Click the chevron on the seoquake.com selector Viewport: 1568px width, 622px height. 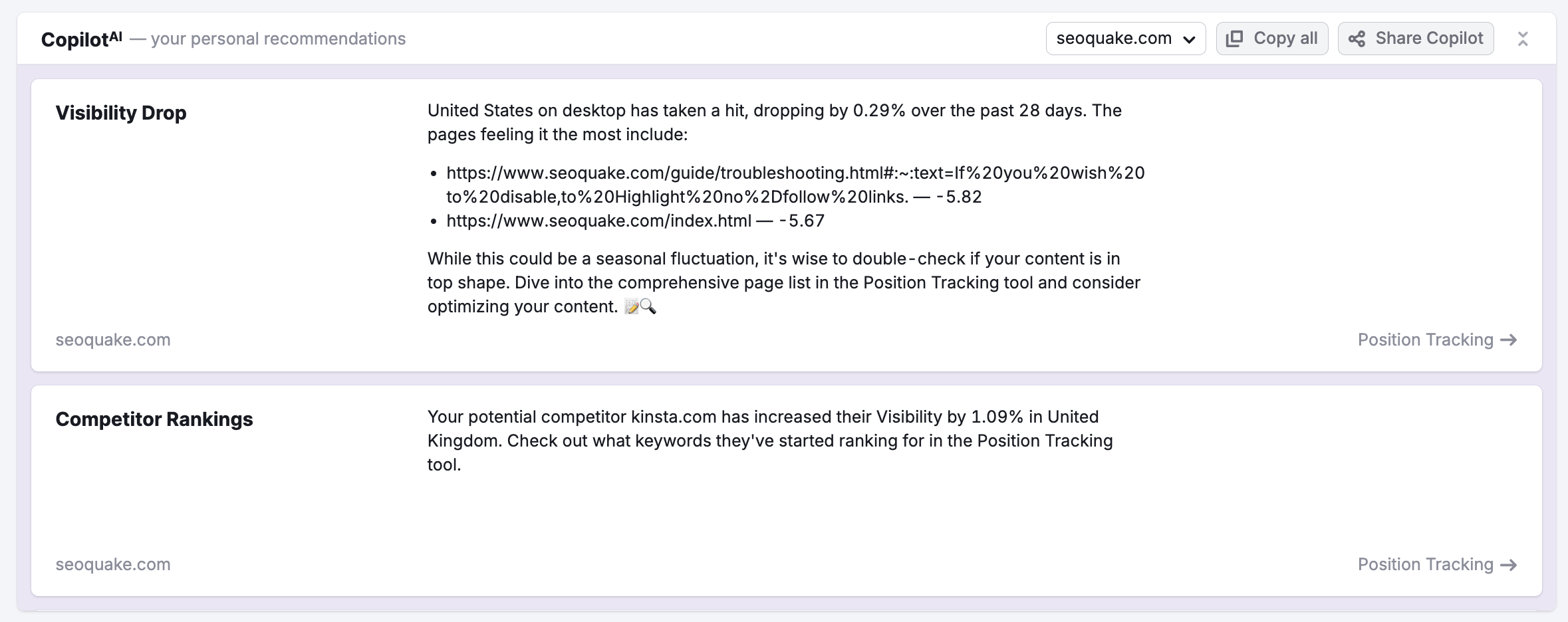point(1191,38)
